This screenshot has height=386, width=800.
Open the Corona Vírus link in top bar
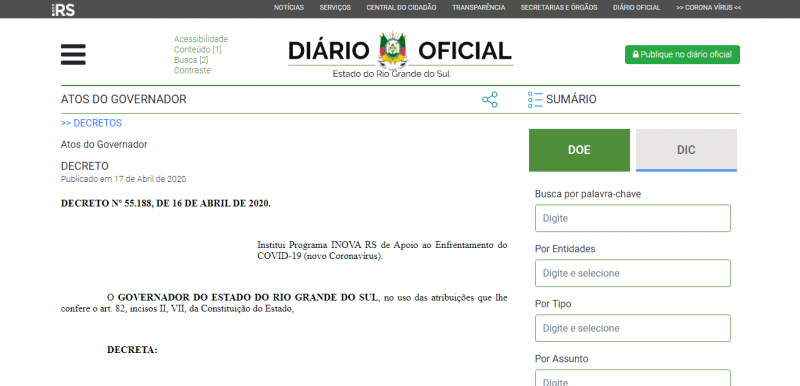point(708,8)
